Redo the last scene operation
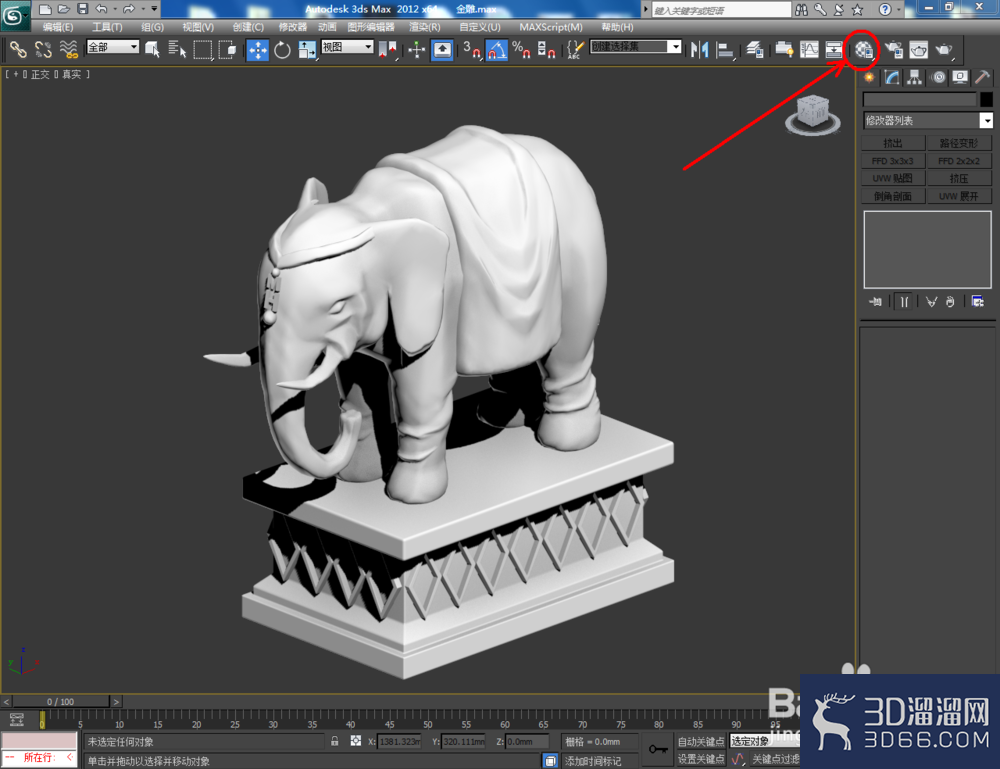 [128, 9]
